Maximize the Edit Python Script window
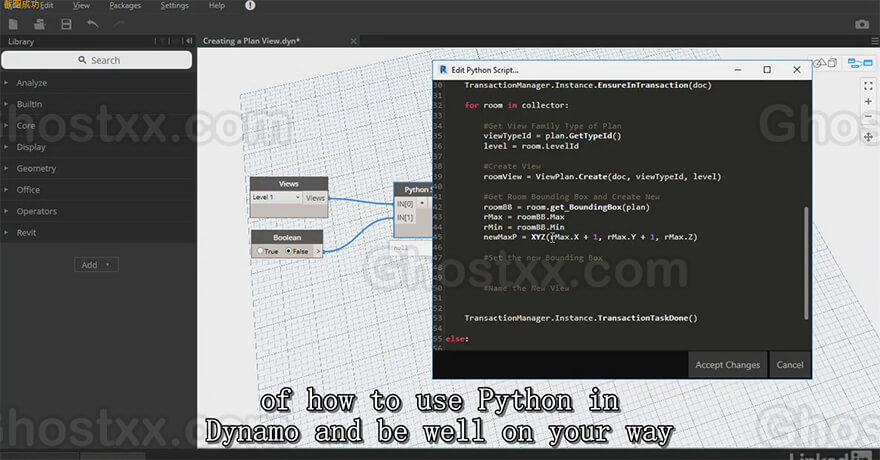 pos(767,70)
